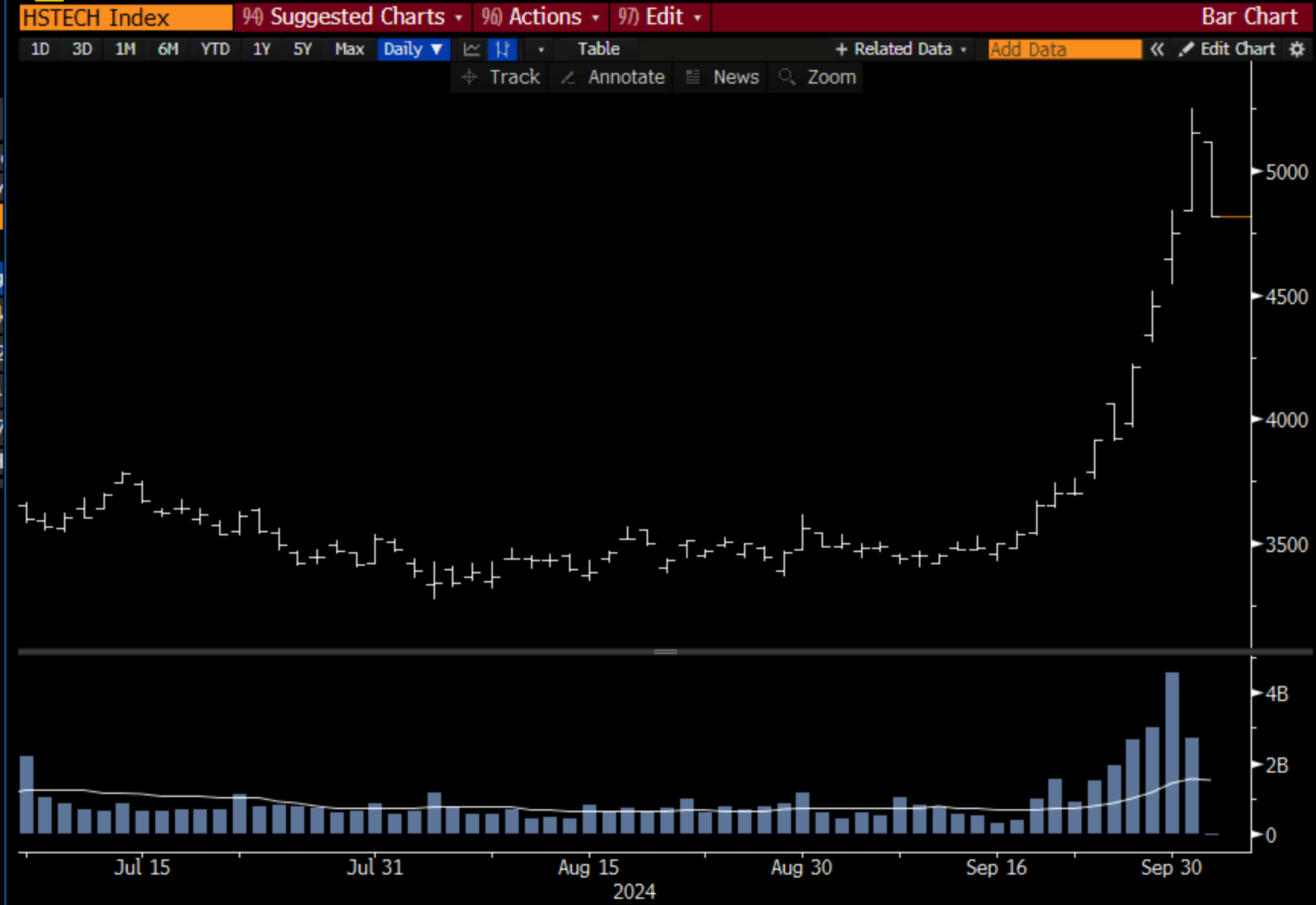
Task: Open the Edit menu
Action: (660, 17)
